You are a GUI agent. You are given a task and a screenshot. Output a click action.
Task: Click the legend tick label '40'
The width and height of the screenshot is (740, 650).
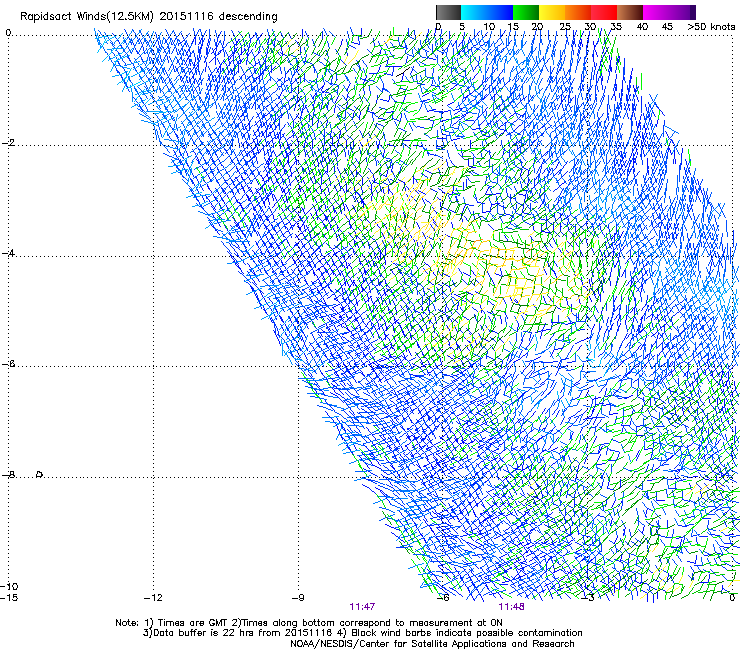(642, 27)
